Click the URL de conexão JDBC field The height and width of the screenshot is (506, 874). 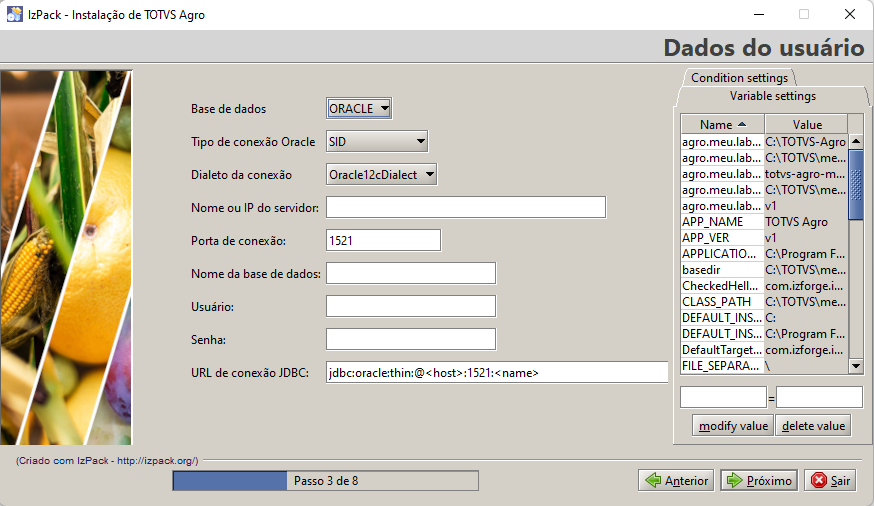pos(497,372)
